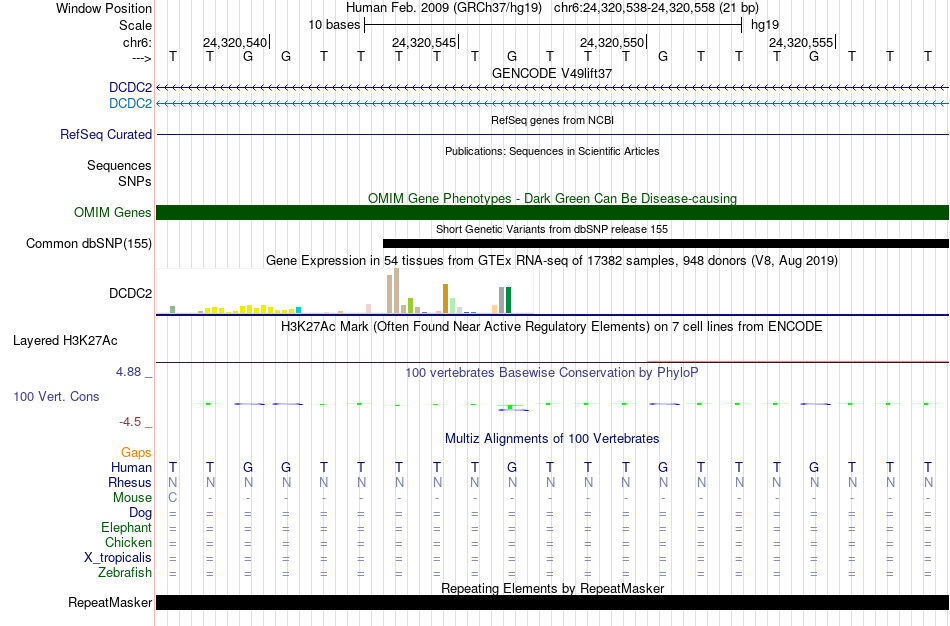Click Multiz Alignments of 100 Vertebrates title
This screenshot has height=626, width=950.
coord(552,439)
